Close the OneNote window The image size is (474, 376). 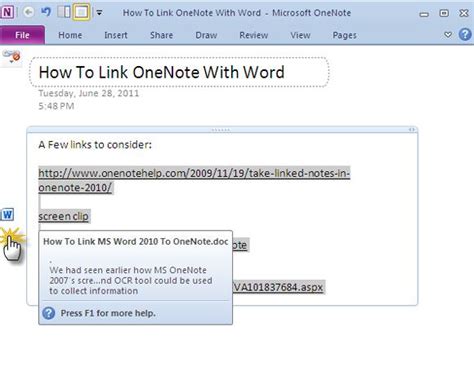464,13
